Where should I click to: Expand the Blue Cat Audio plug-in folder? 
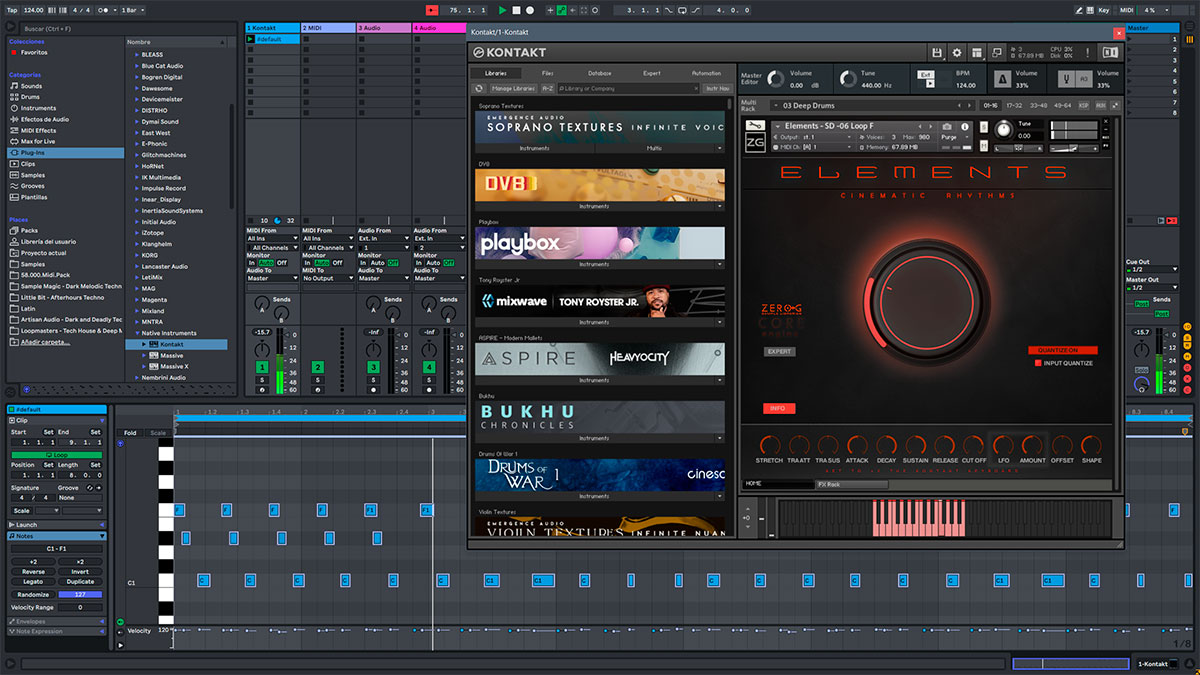click(x=138, y=66)
